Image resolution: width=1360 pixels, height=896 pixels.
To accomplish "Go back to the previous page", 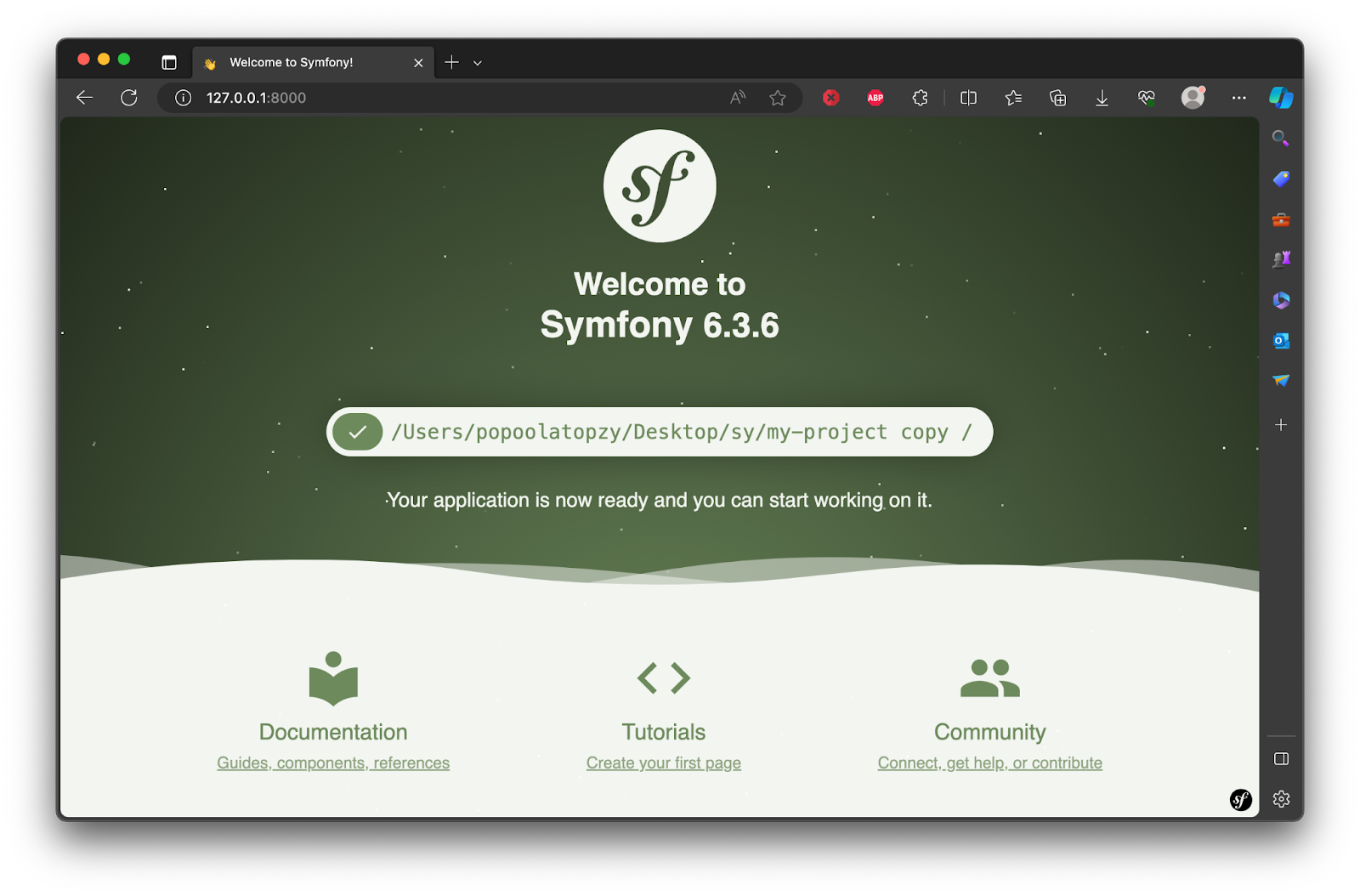I will 84,98.
